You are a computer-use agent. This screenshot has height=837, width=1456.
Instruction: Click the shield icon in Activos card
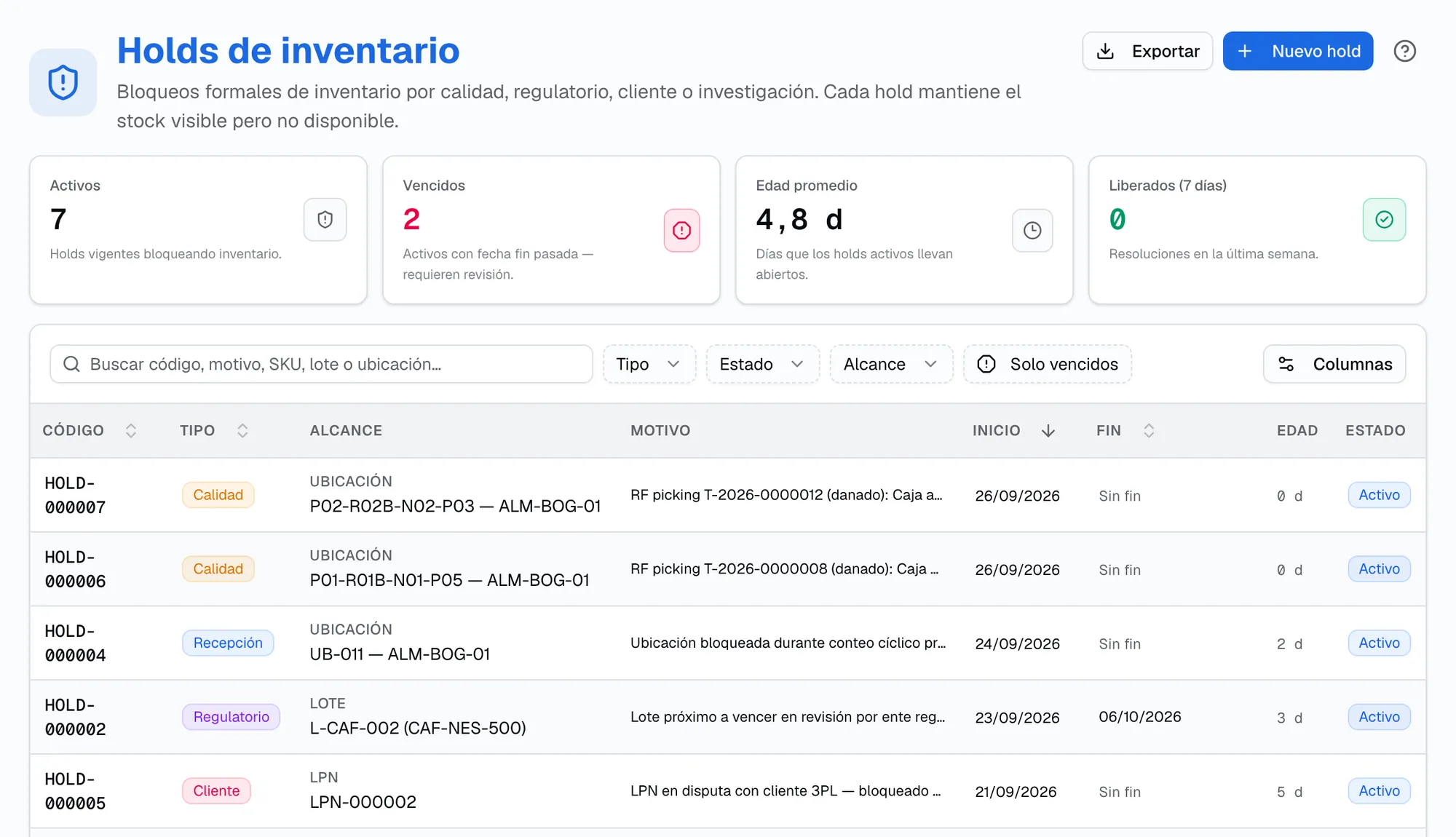pyautogui.click(x=325, y=219)
